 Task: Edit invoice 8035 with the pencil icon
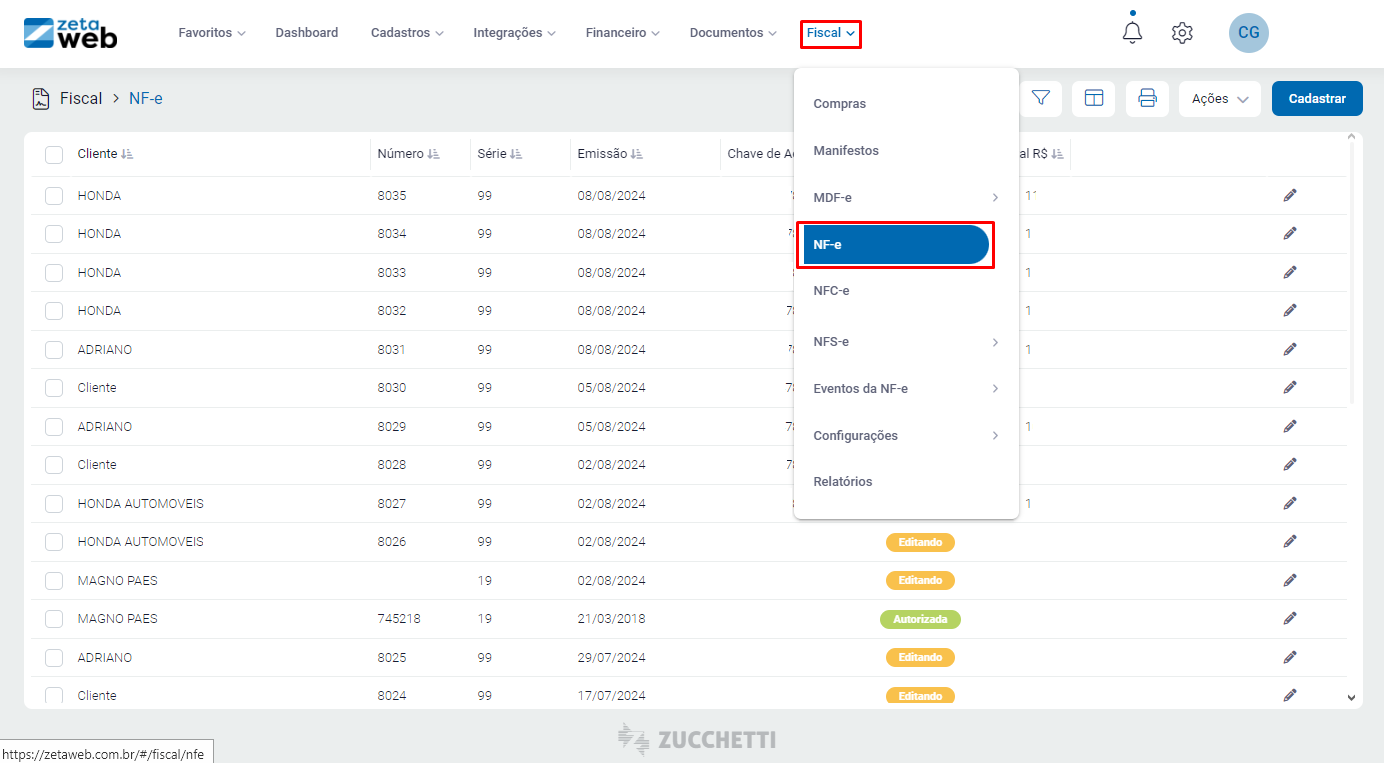coord(1289,195)
